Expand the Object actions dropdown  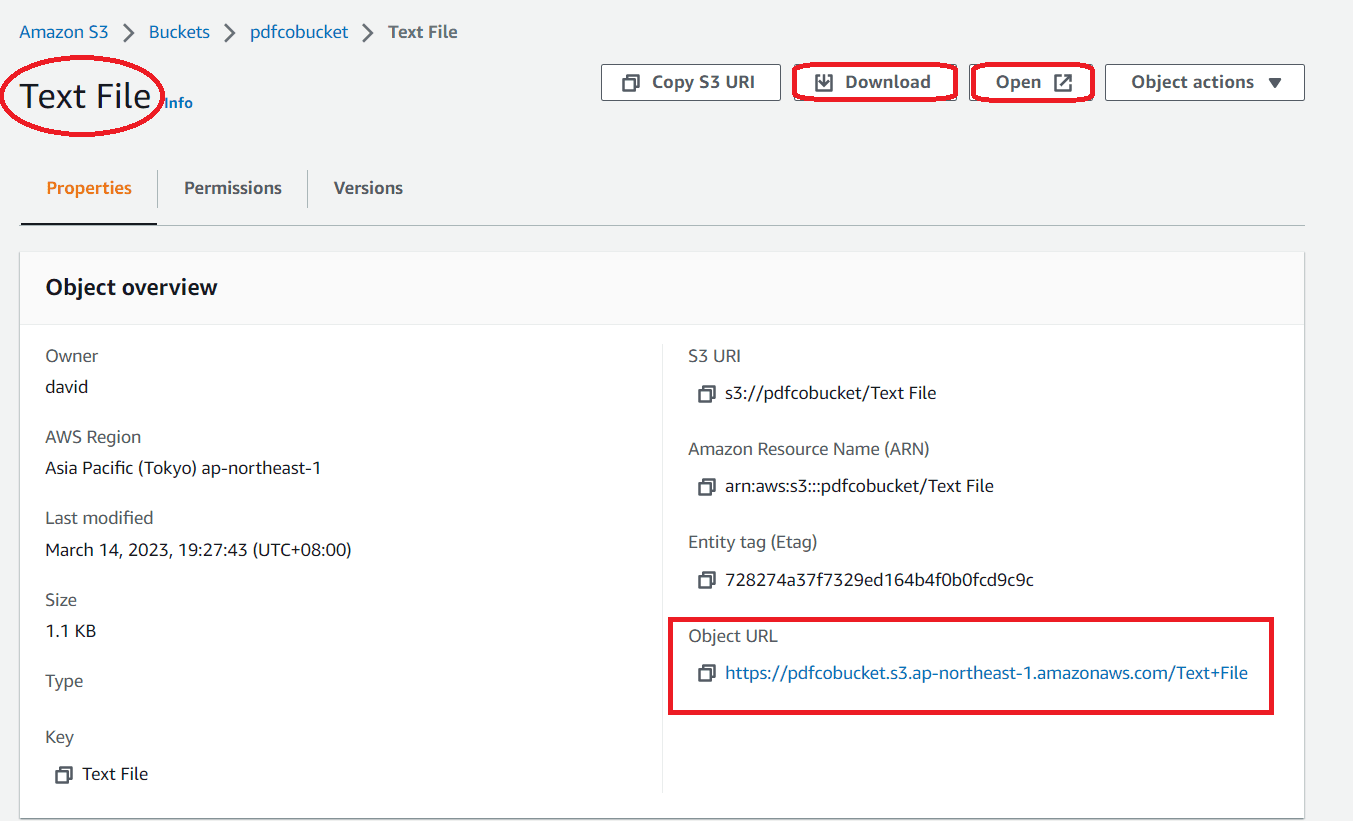[x=1204, y=83]
